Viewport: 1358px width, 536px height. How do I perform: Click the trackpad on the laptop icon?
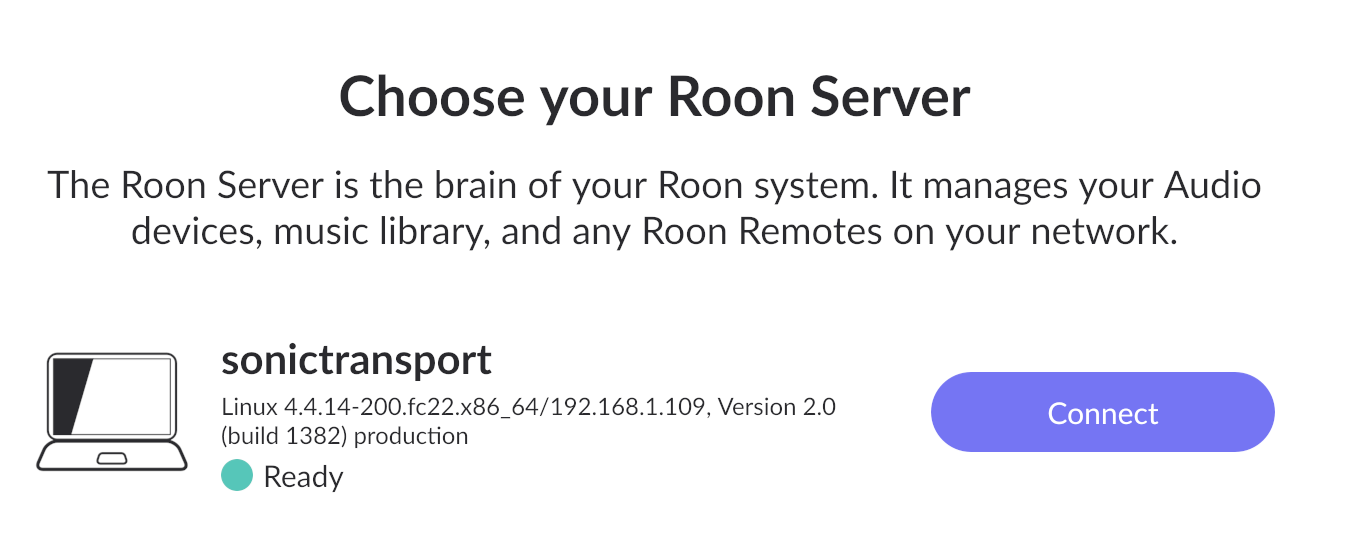coord(112,458)
